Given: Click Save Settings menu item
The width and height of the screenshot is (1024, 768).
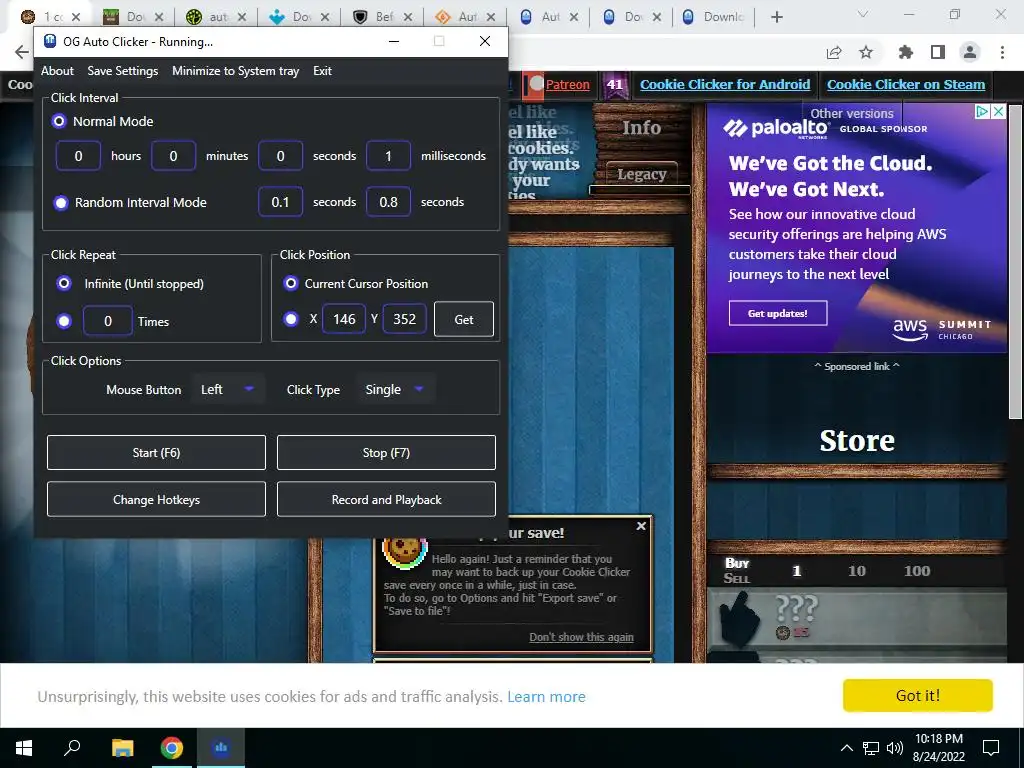Looking at the screenshot, I should coord(123,71).
